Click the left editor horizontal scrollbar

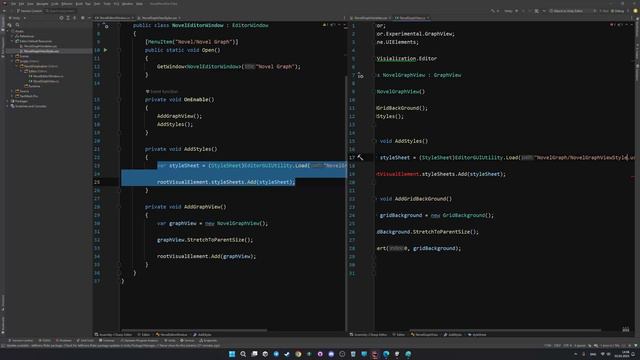pyautogui.click(x=194, y=330)
